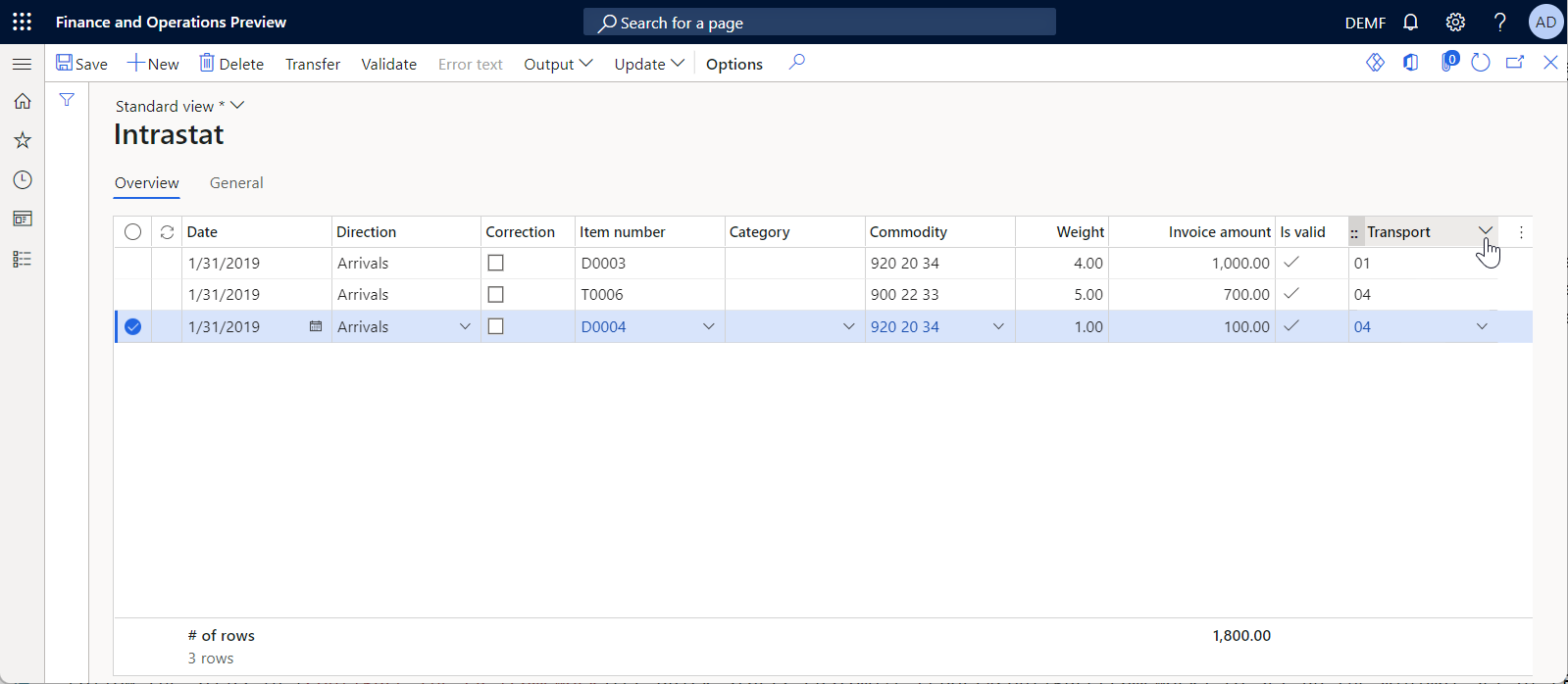
Task: Switch to the Overview tab
Action: (x=146, y=183)
